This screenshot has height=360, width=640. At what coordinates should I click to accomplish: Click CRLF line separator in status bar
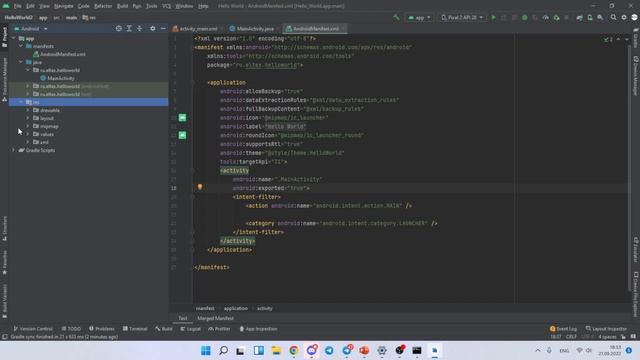click(x=571, y=337)
